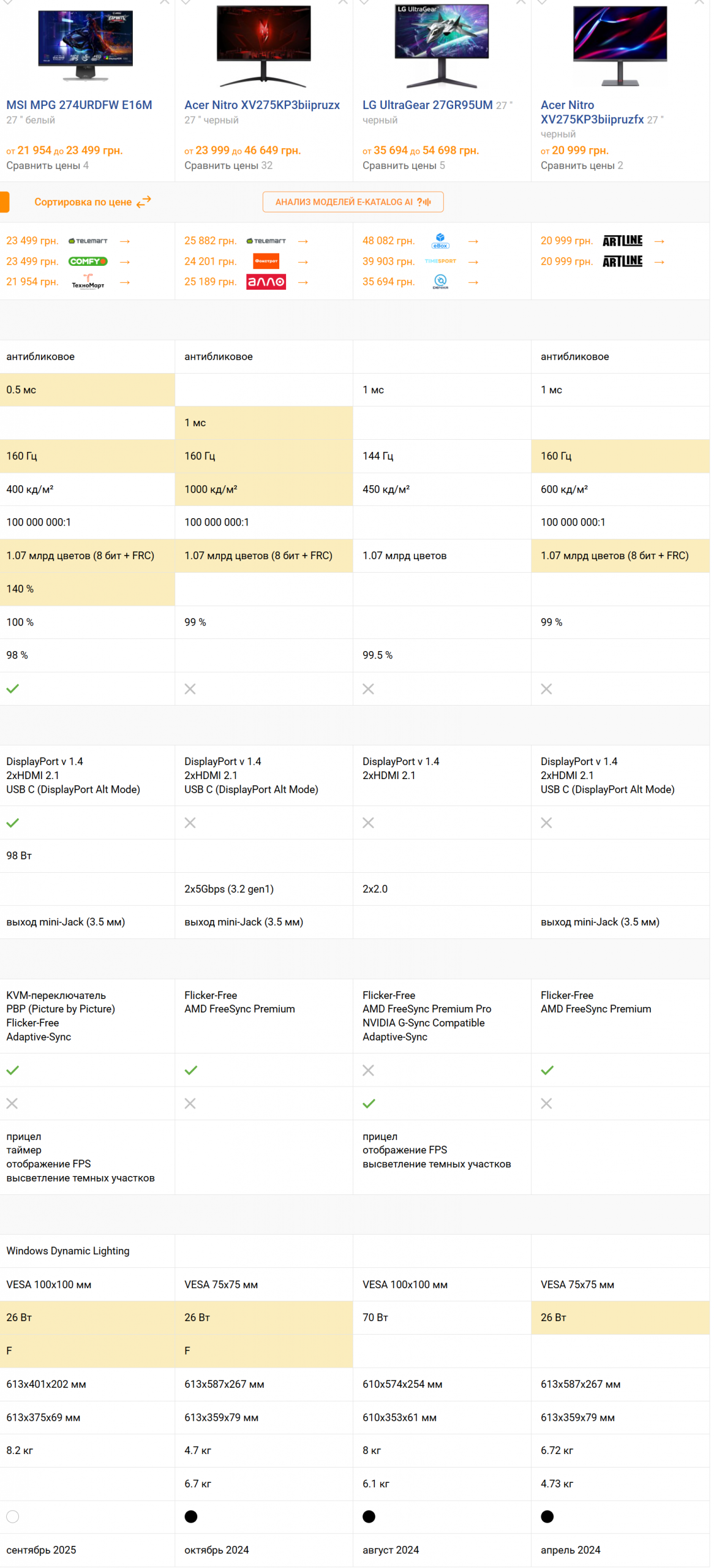This screenshot has height=1568, width=714.
Task: Launch the E-Katalog AI model analysis
Action: pyautogui.click(x=354, y=202)
